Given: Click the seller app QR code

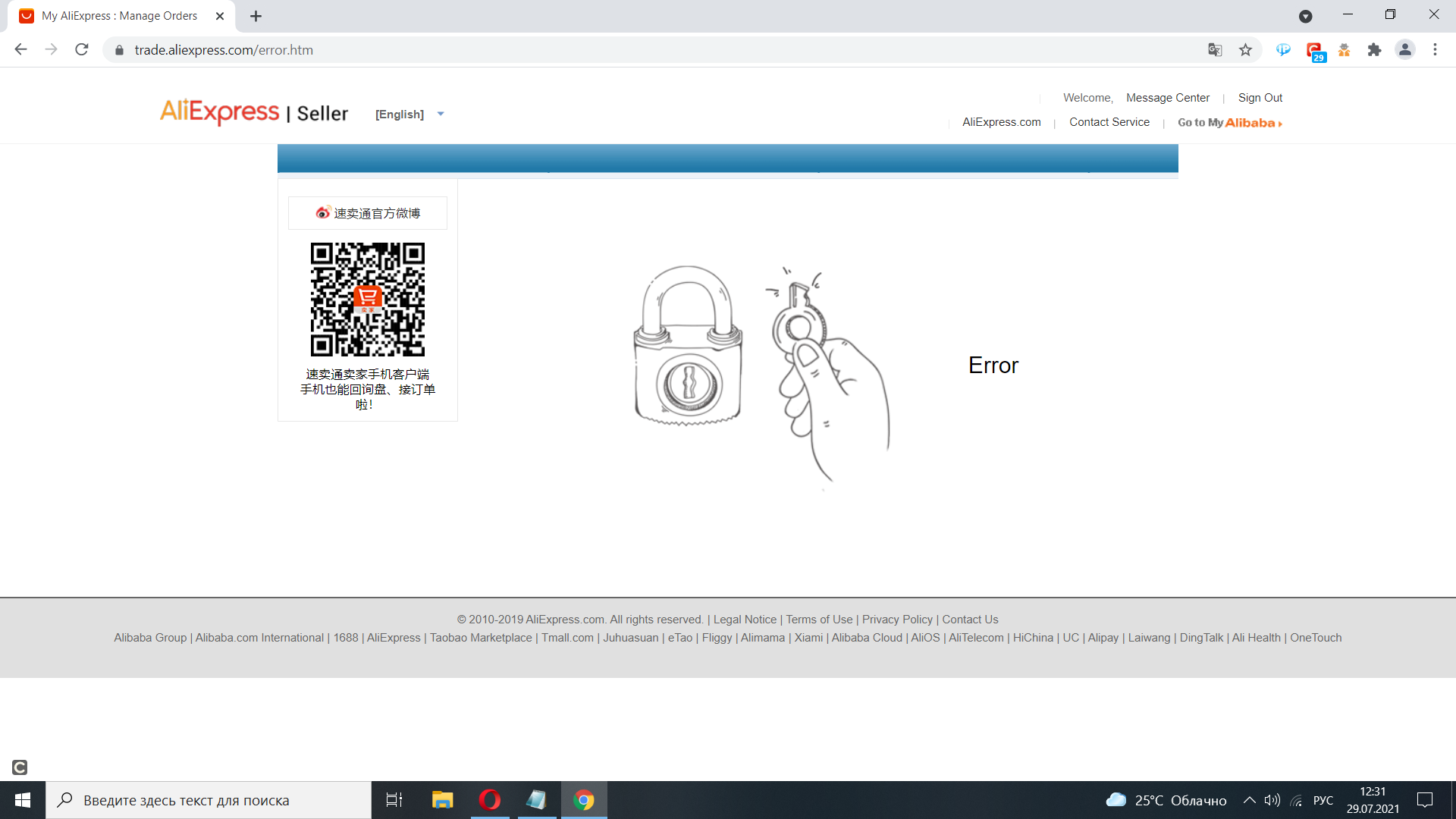Looking at the screenshot, I should tap(368, 300).
